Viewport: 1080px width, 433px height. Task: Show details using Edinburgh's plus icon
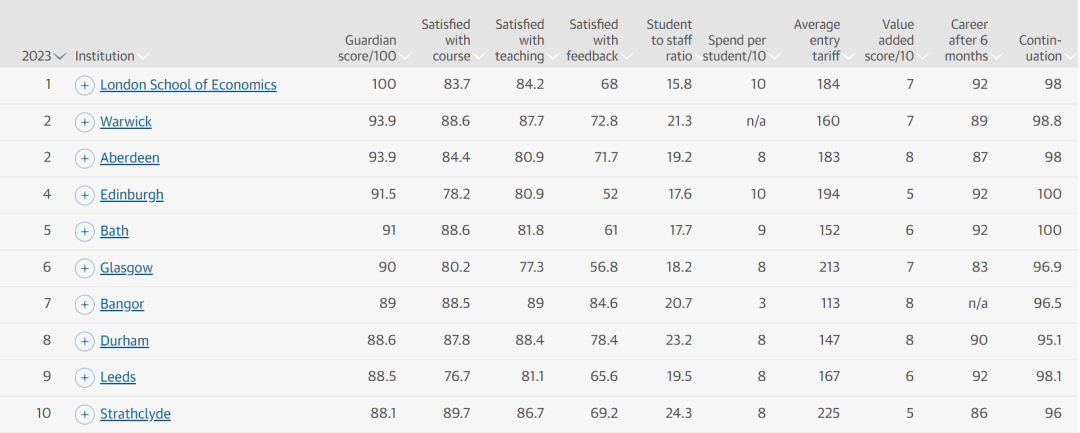[x=84, y=195]
